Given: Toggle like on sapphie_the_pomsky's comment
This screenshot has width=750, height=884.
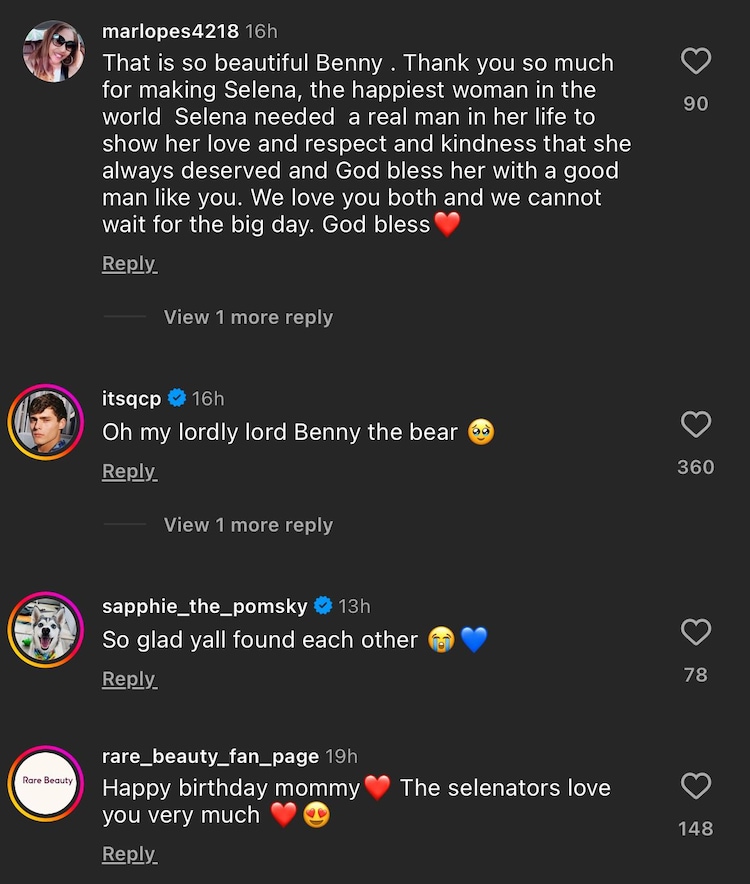Looking at the screenshot, I should [695, 631].
